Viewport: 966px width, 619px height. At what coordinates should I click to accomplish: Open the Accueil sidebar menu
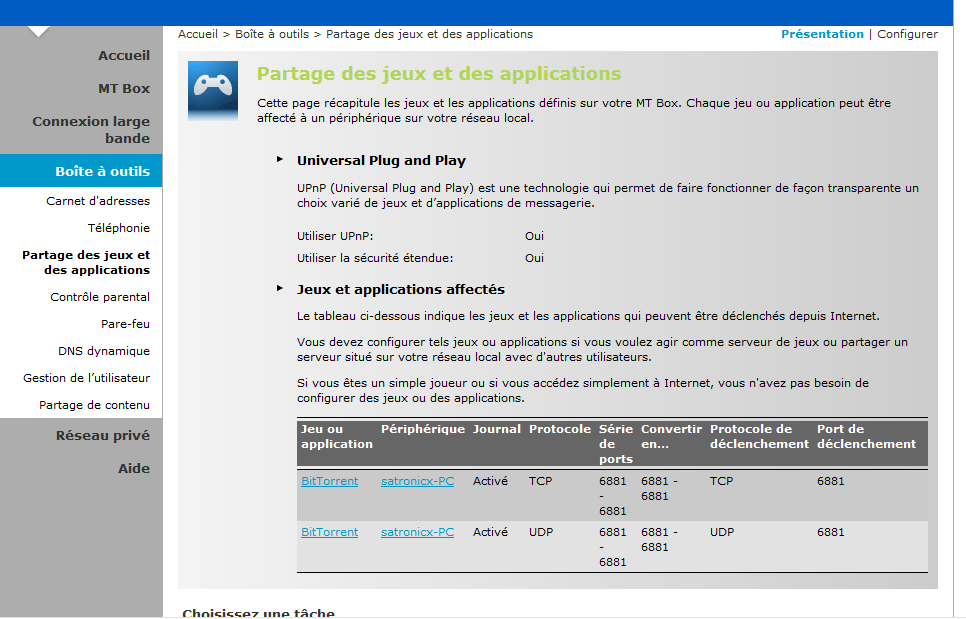tap(124, 55)
